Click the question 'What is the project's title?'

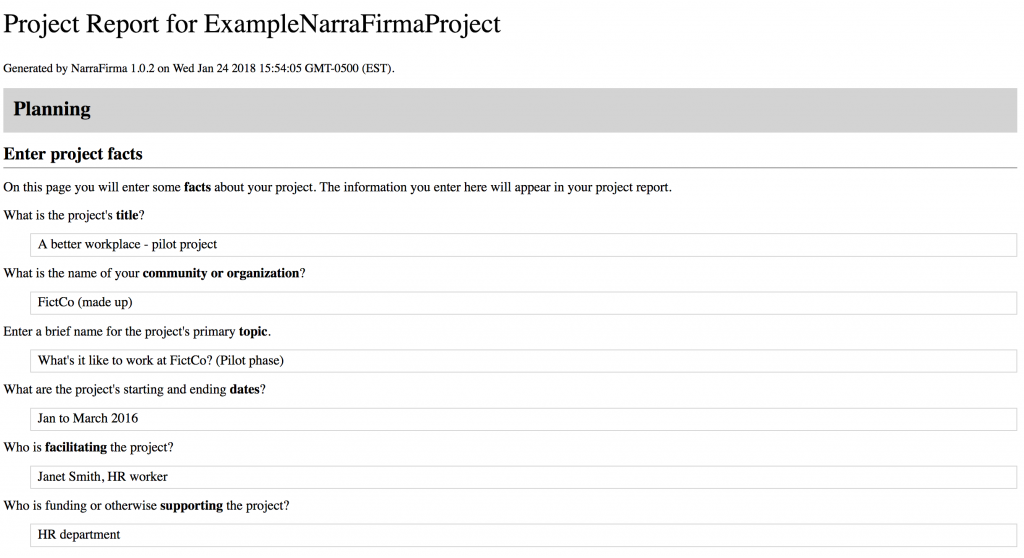(74, 215)
